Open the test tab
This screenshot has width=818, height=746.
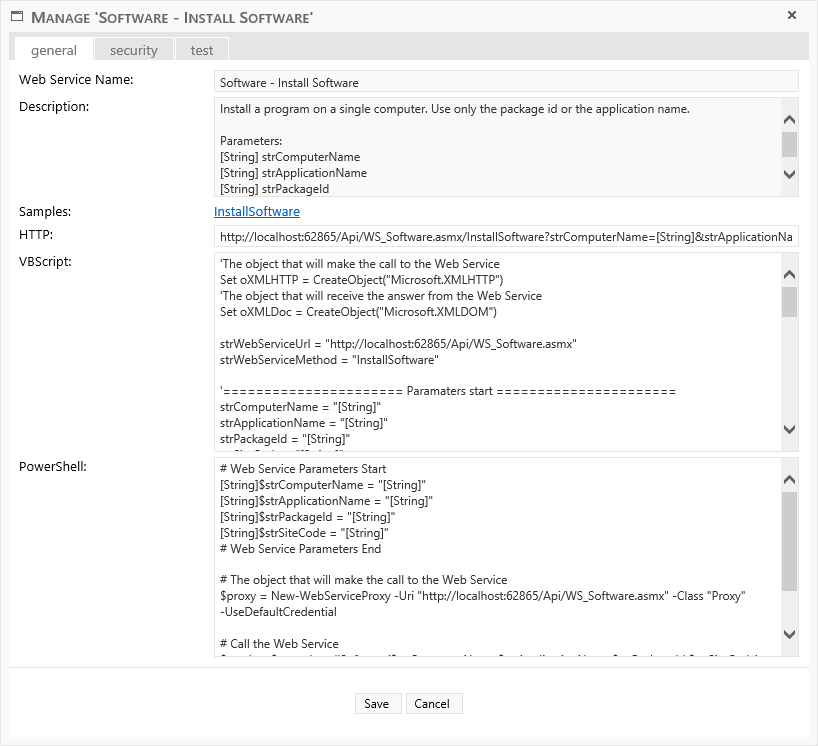click(x=202, y=50)
